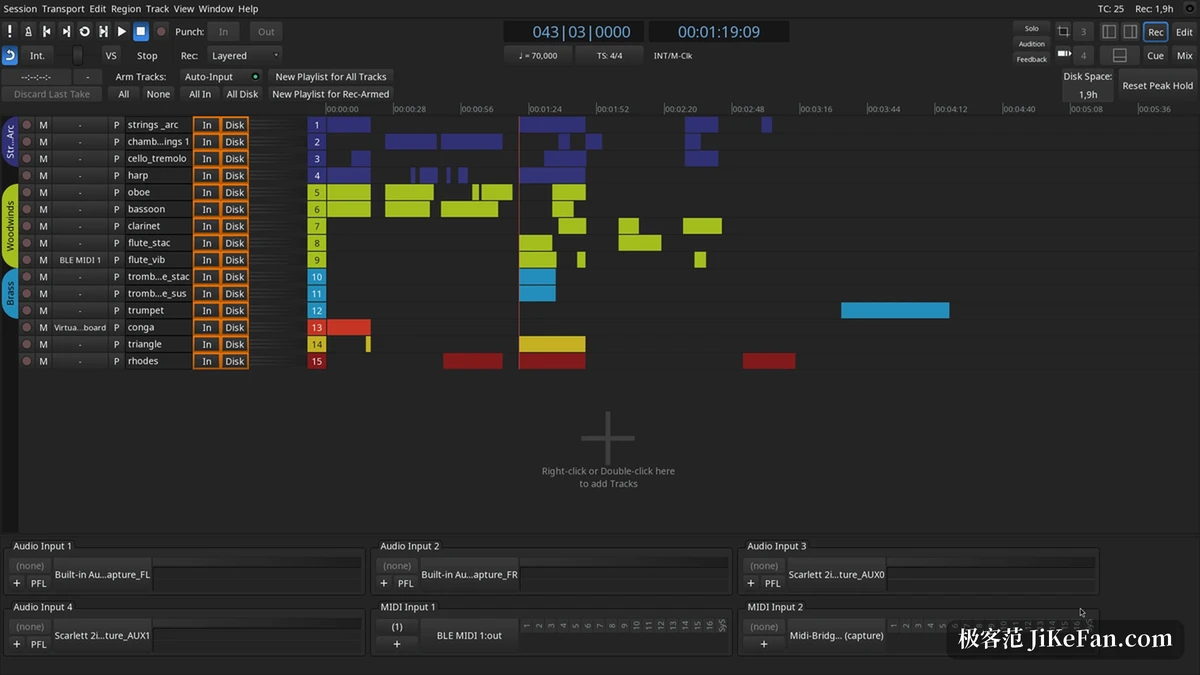Go to session start
This screenshot has height=675, width=1200.
click(47, 32)
